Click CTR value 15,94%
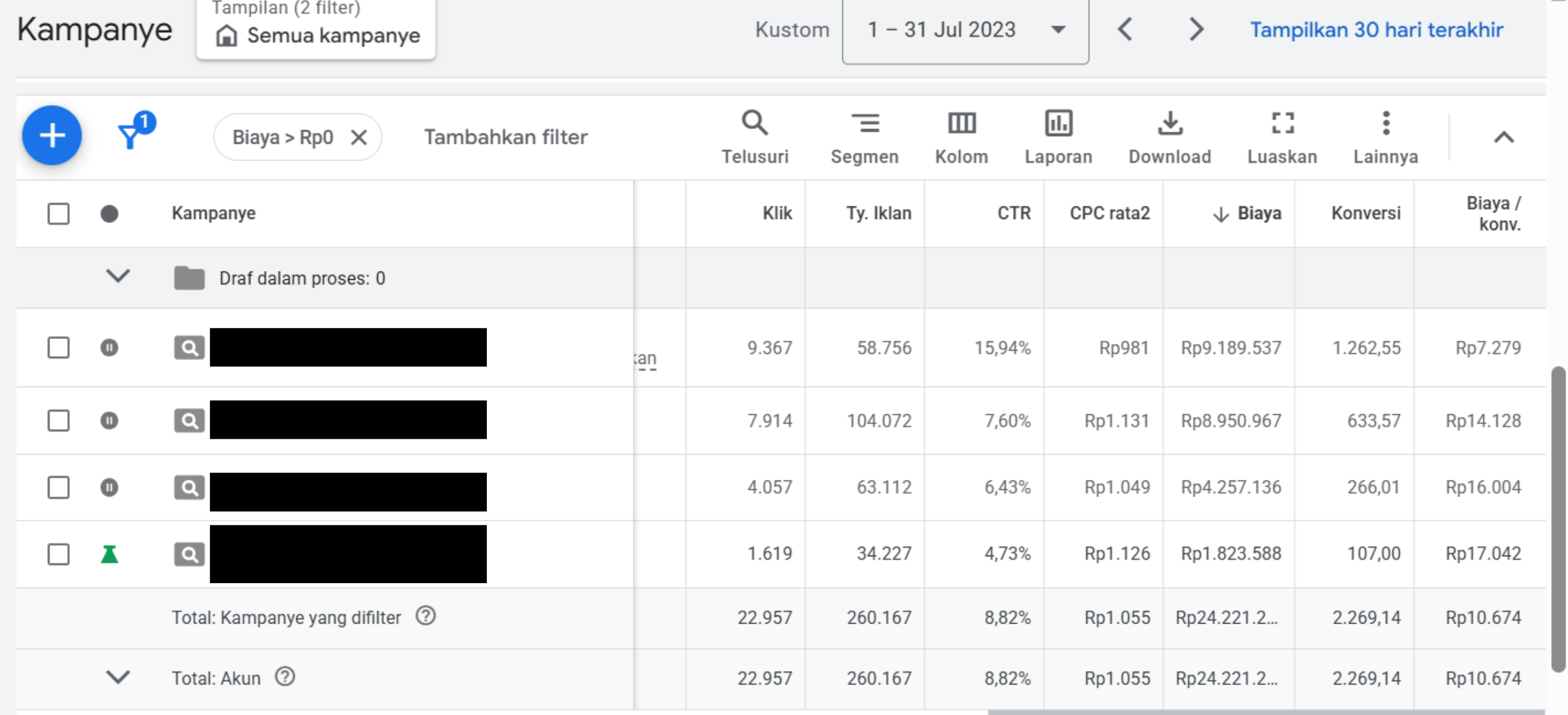Viewport: 1568px width, 715px height. point(1002,348)
